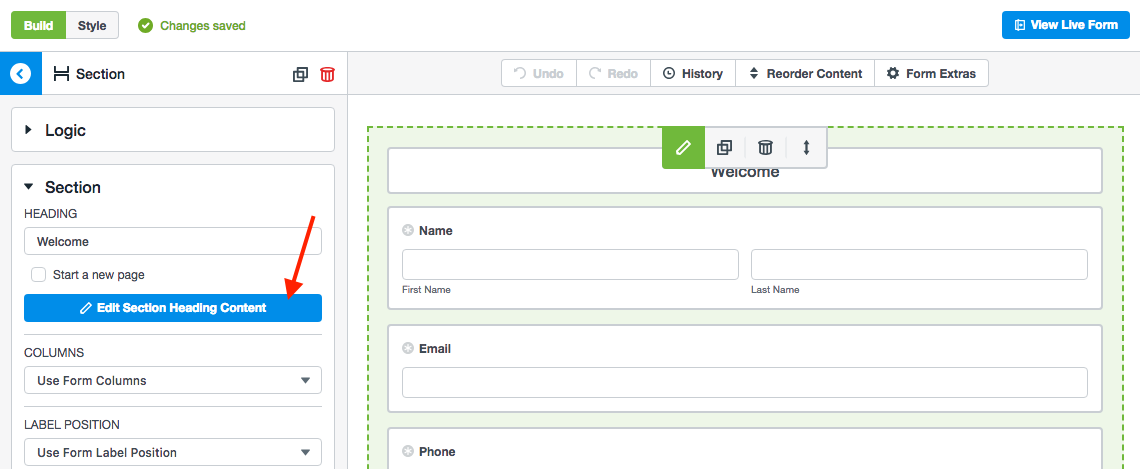The width and height of the screenshot is (1140, 469).
Task: Click the gear icon beside Email field
Action: click(408, 349)
